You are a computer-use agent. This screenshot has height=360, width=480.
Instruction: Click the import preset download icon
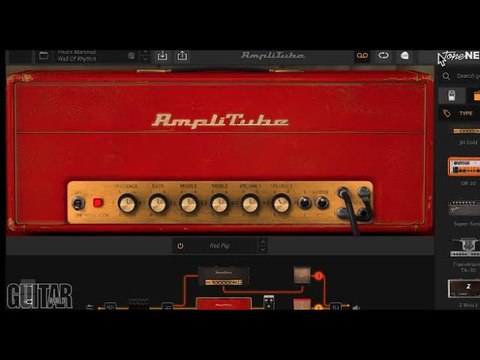(162, 56)
